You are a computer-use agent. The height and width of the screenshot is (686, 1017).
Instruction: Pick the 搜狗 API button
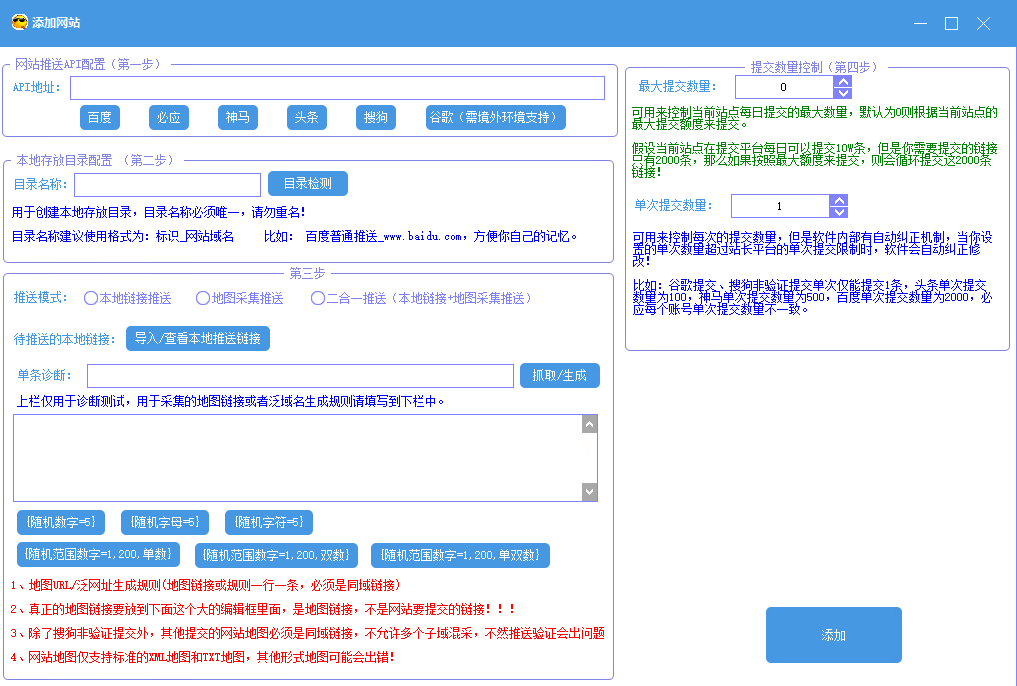(376, 117)
